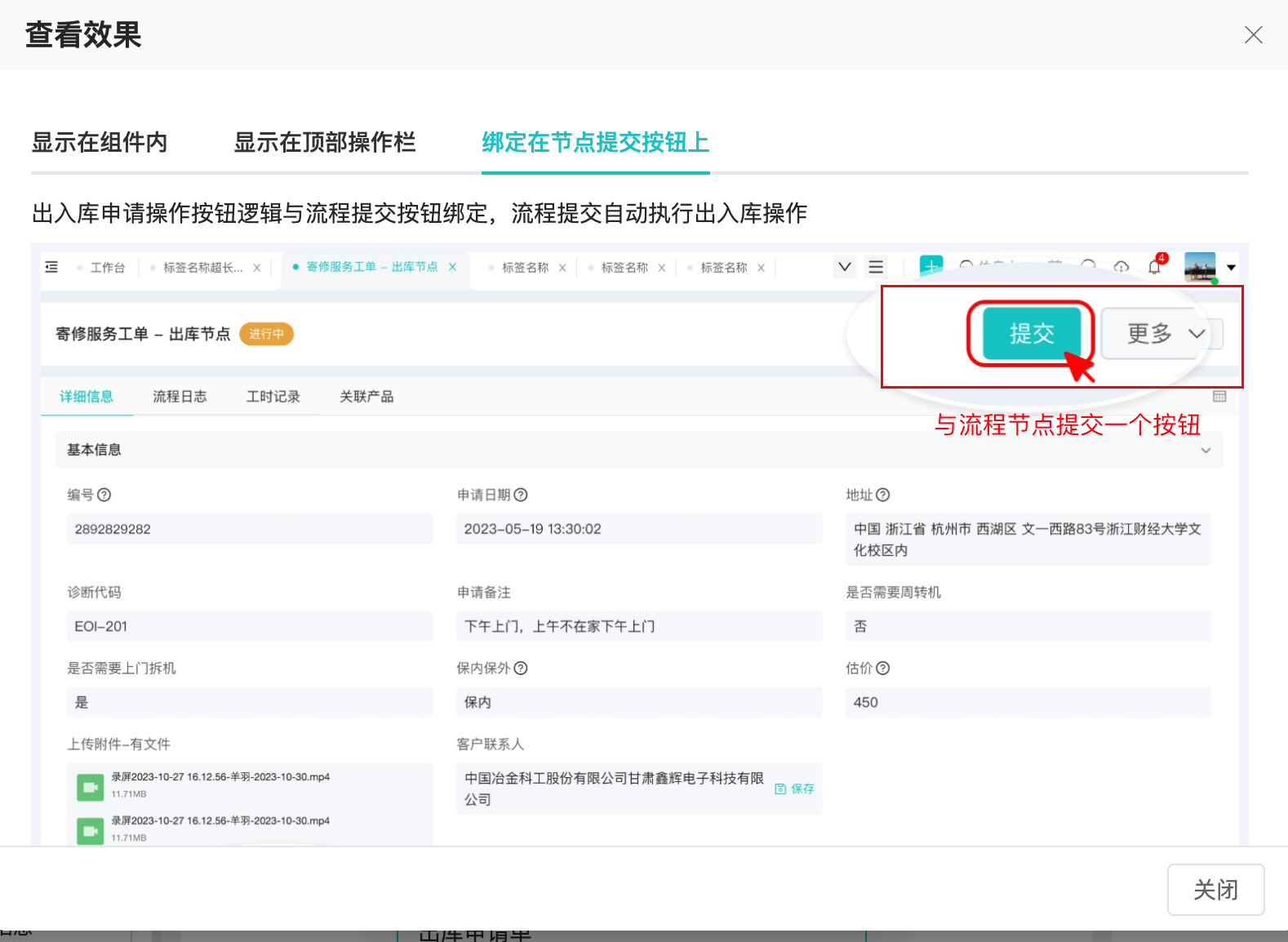Select the 绑定在节点提交按钮上 tab

click(595, 142)
